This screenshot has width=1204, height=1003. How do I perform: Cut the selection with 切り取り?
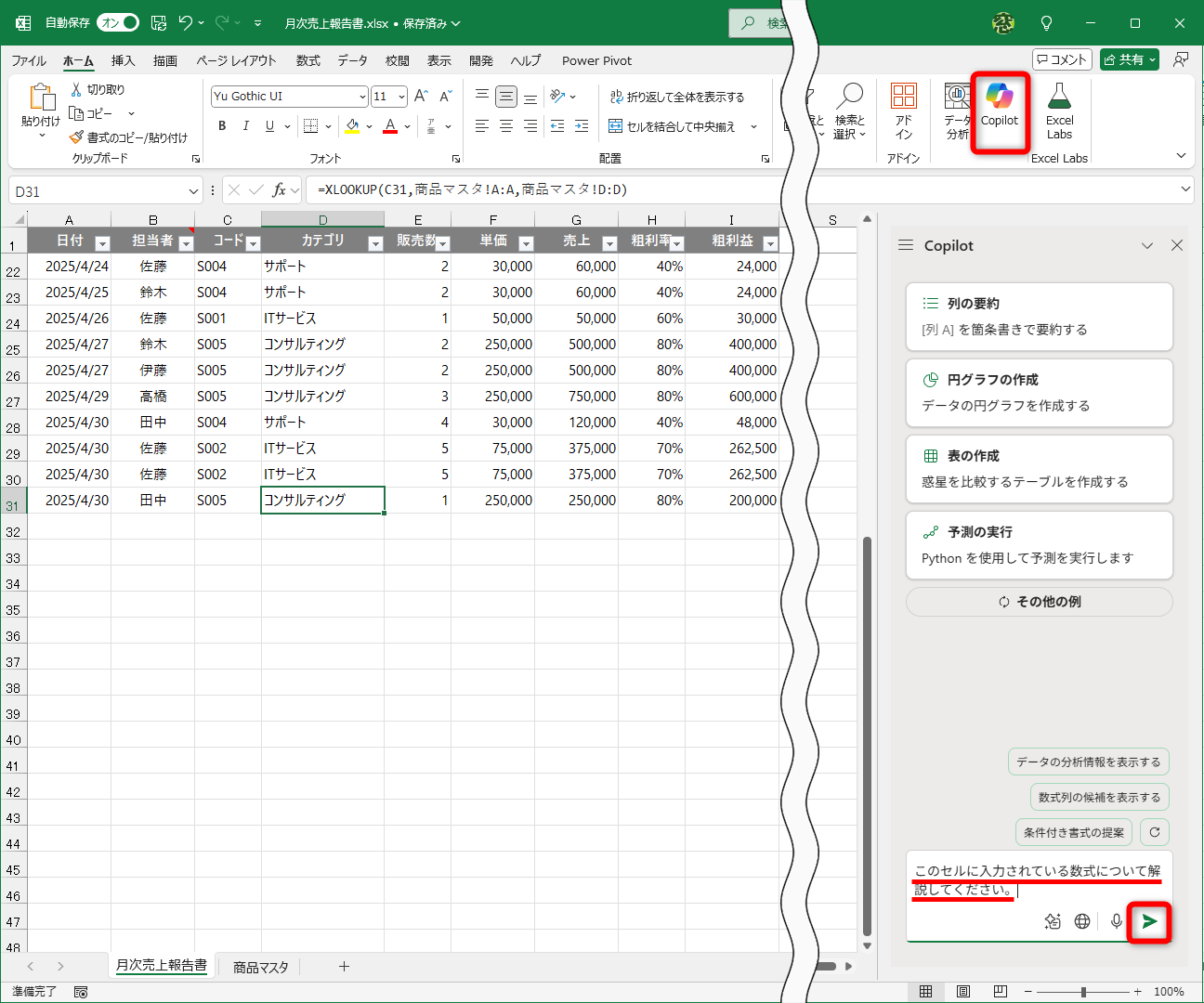[x=98, y=89]
